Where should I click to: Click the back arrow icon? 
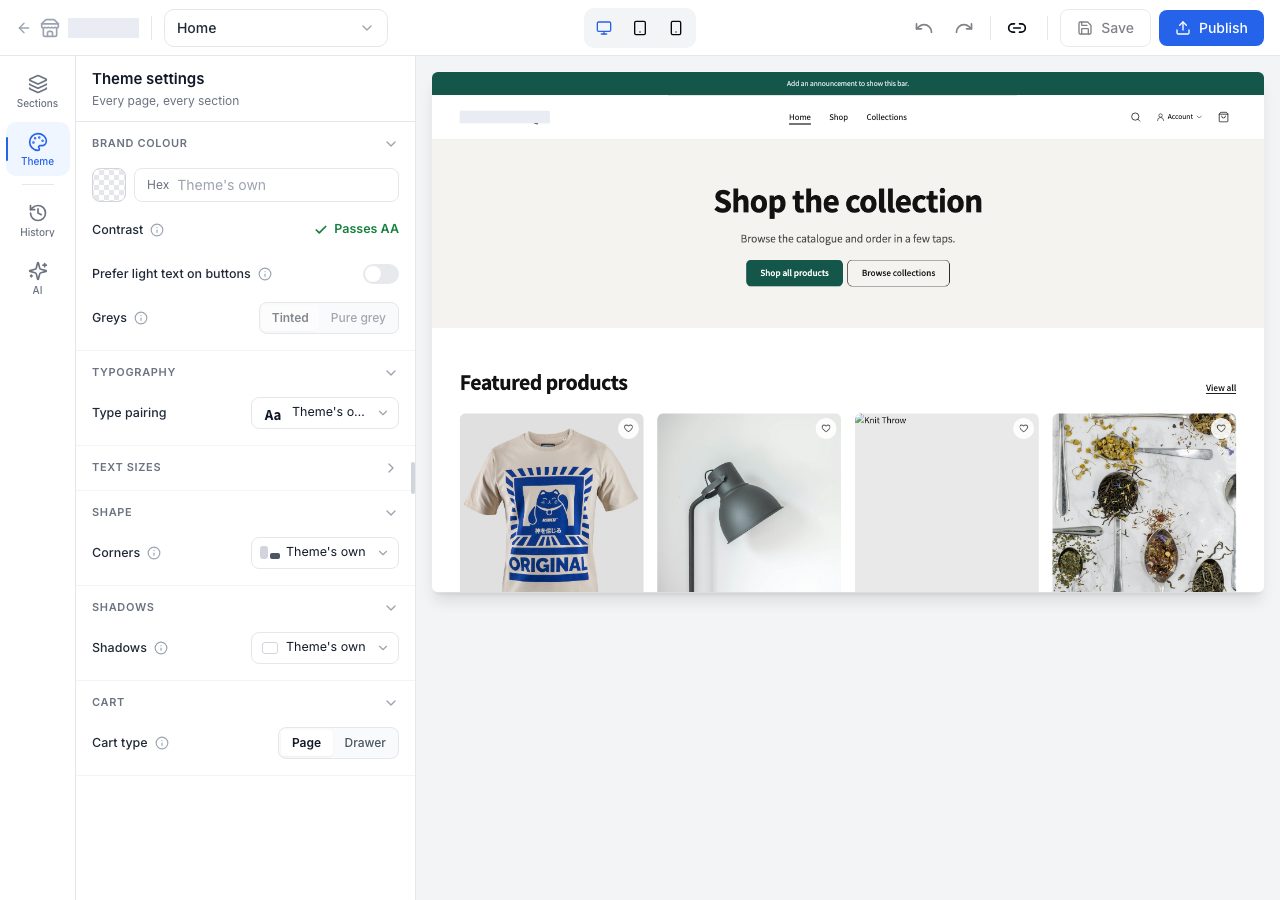(24, 28)
